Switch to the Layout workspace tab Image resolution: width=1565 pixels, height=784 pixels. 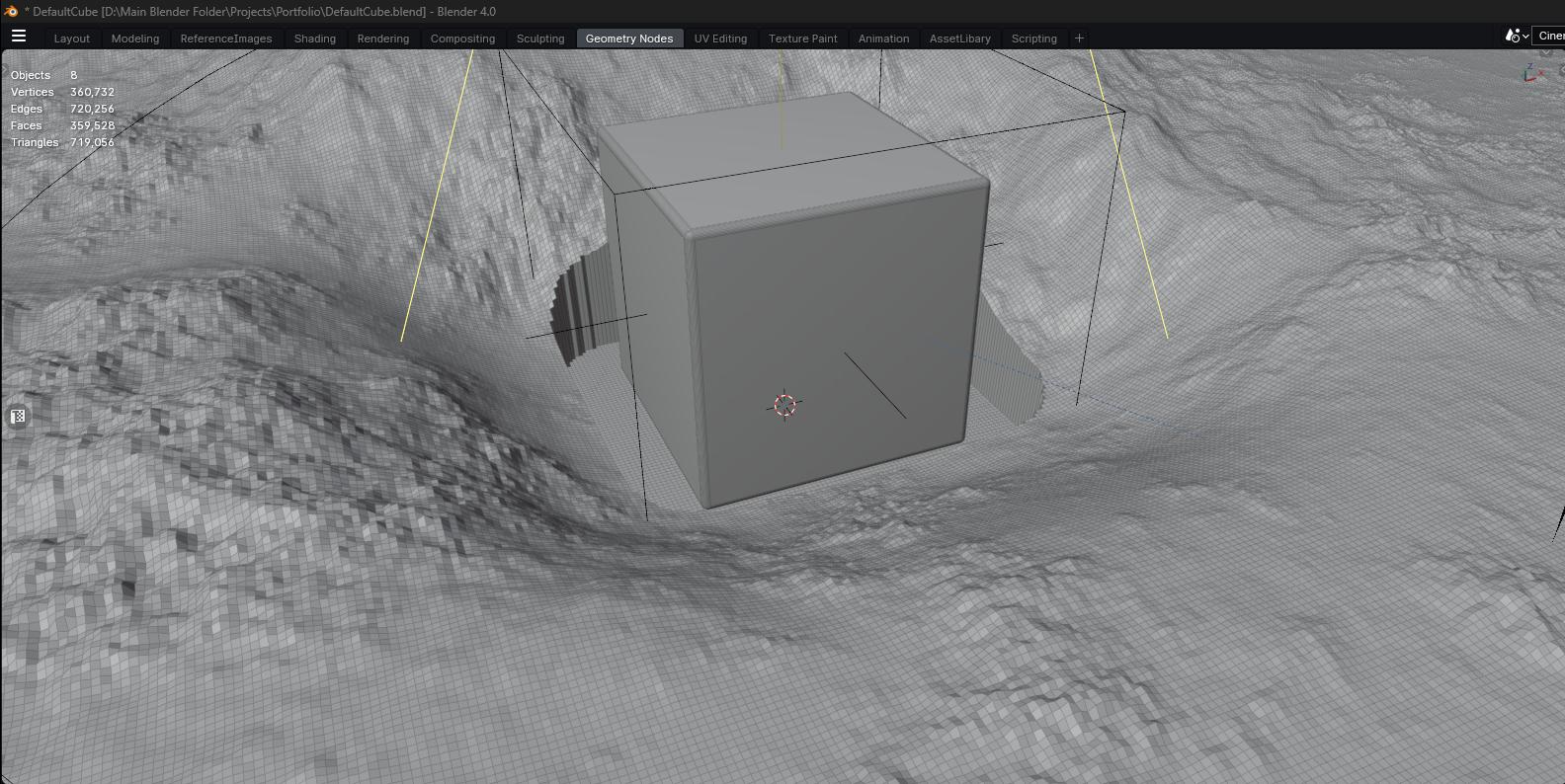click(72, 39)
